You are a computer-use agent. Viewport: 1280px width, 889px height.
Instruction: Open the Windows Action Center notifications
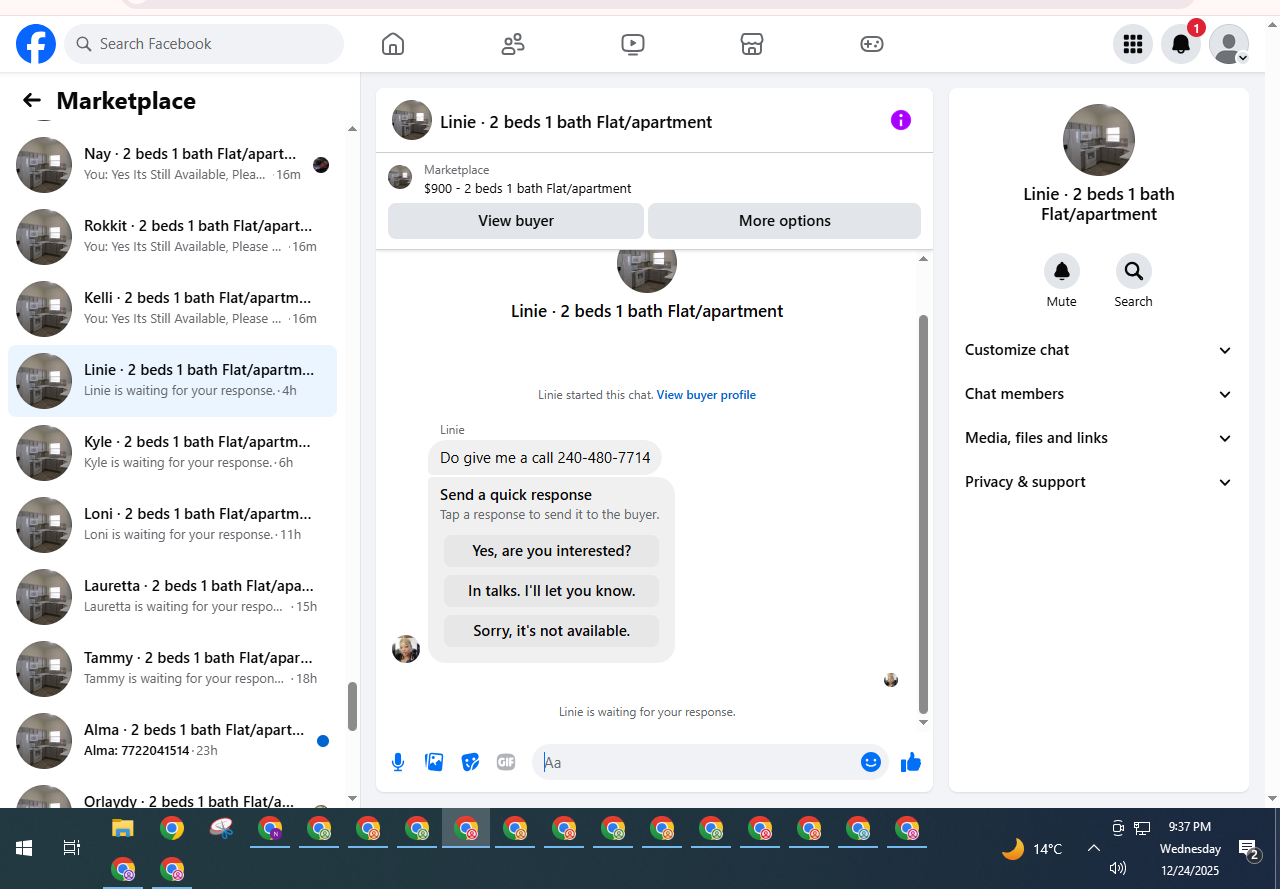[1248, 850]
